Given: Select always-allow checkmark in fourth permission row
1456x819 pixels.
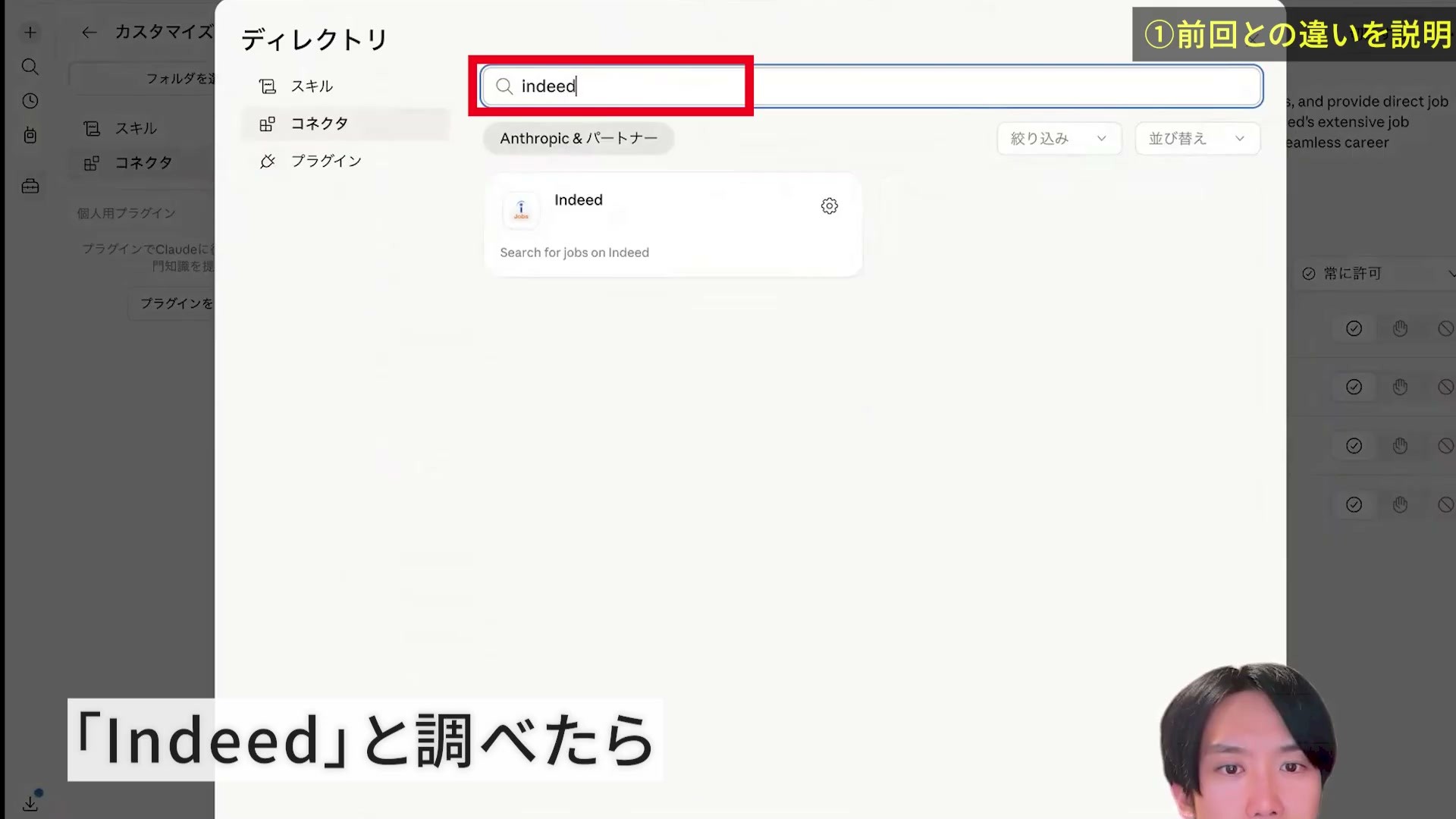Looking at the screenshot, I should (1354, 505).
